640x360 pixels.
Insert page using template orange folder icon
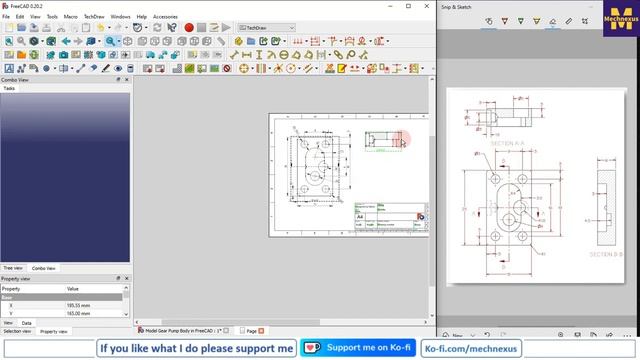[21, 55]
